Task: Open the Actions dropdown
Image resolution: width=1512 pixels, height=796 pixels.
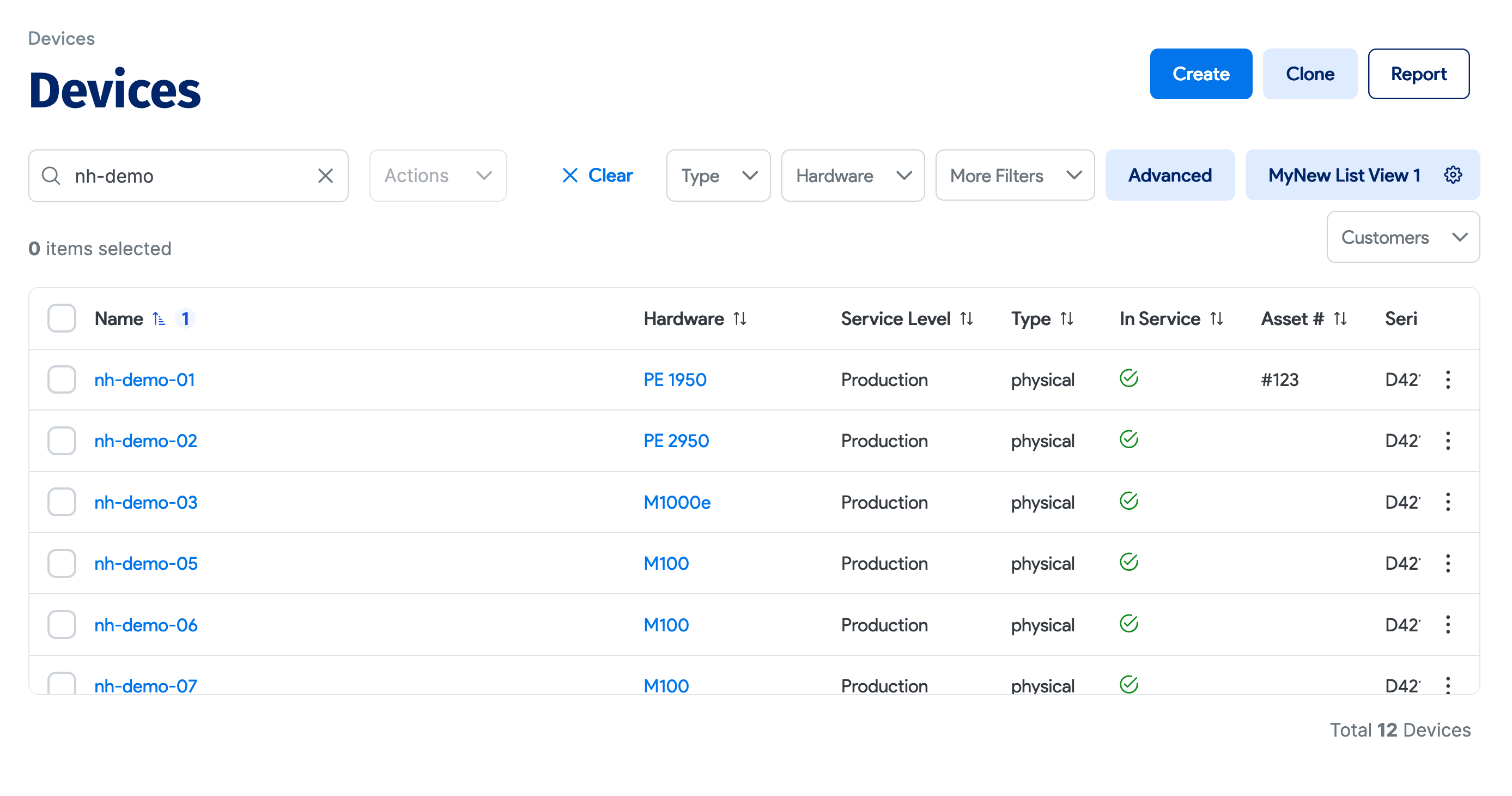Action: tap(438, 175)
